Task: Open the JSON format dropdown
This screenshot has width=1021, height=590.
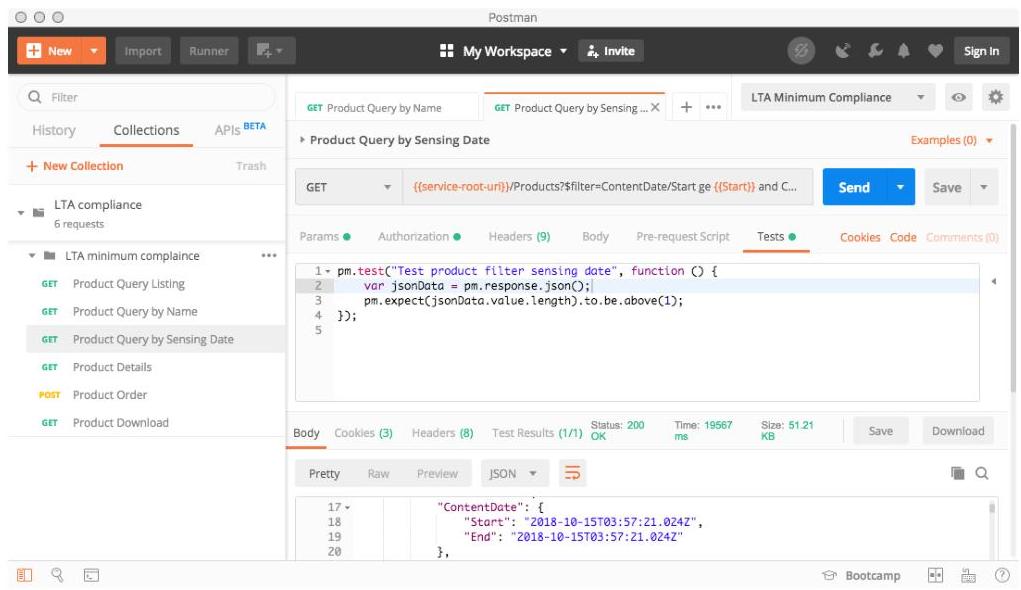Action: 514,473
